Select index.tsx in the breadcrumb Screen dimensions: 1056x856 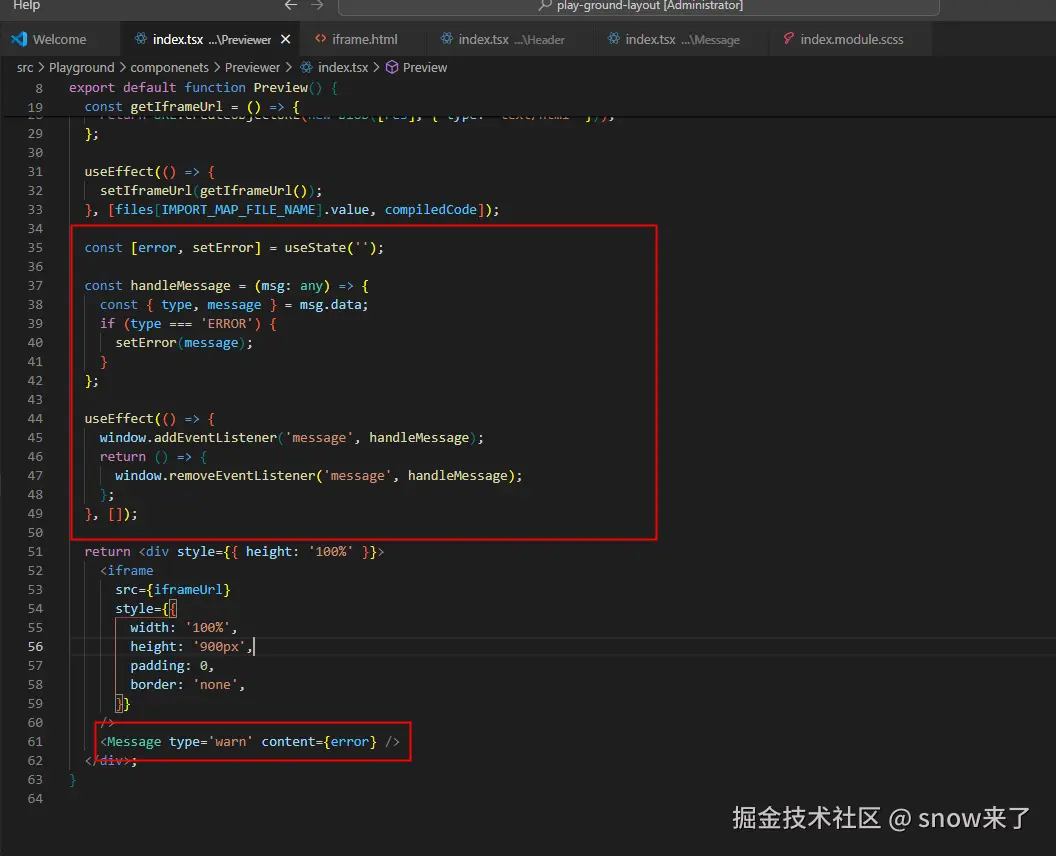343,67
